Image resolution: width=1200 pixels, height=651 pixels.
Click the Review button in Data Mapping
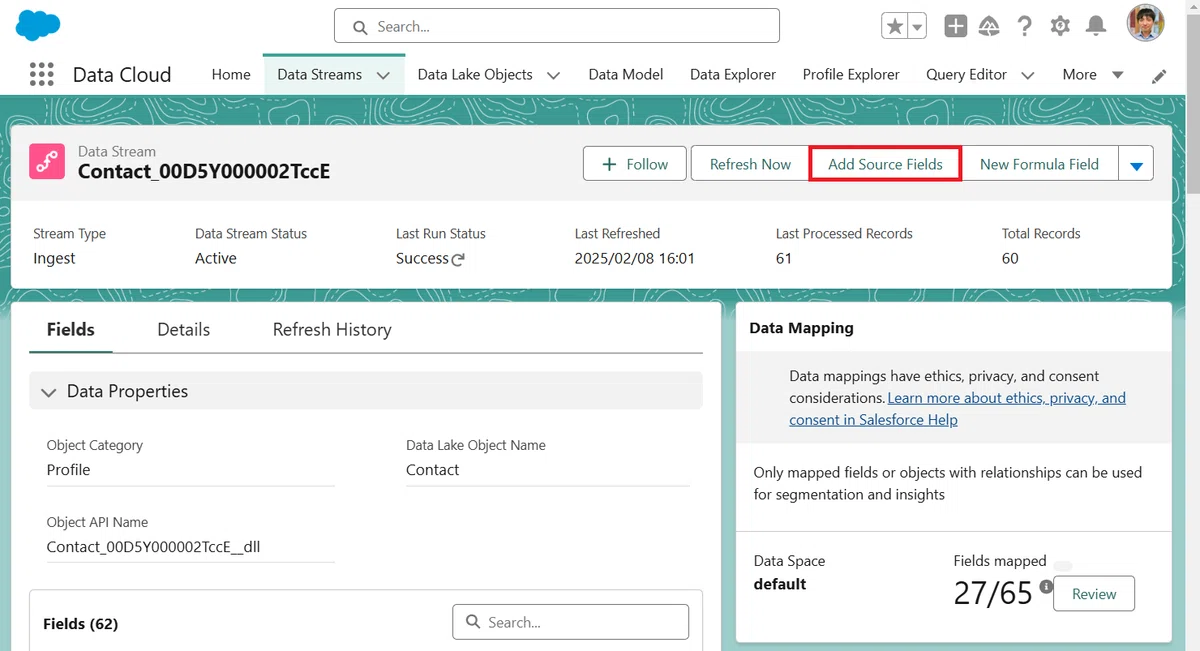click(x=1094, y=593)
